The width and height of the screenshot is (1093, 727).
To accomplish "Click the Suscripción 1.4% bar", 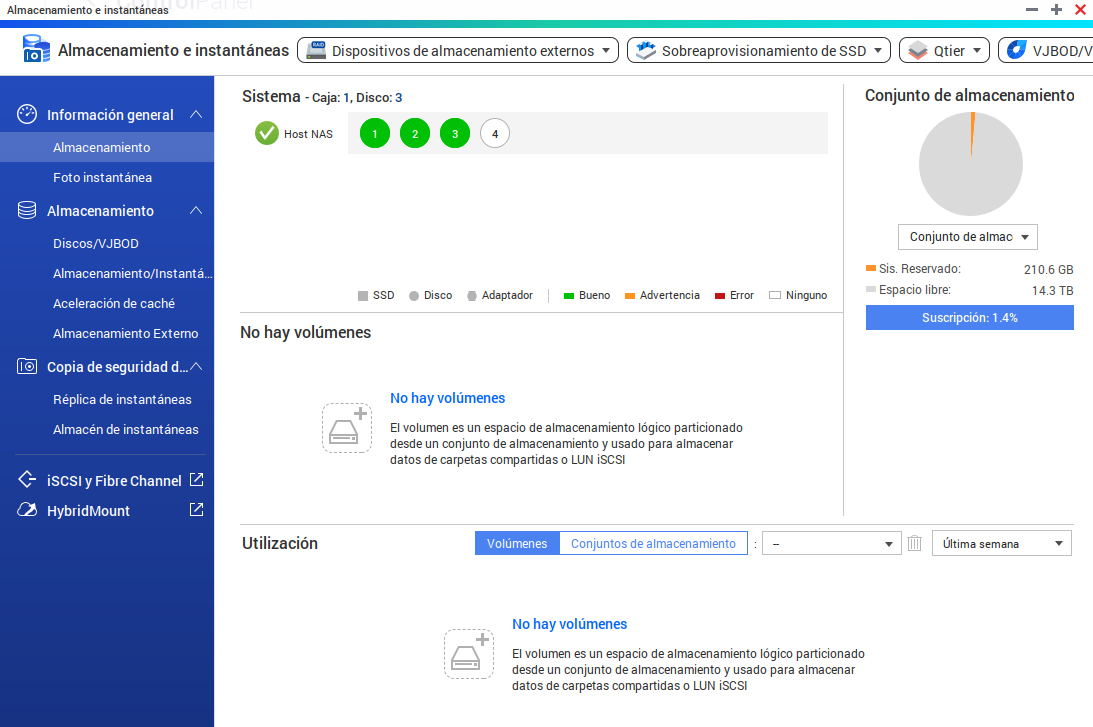I will click(969, 317).
